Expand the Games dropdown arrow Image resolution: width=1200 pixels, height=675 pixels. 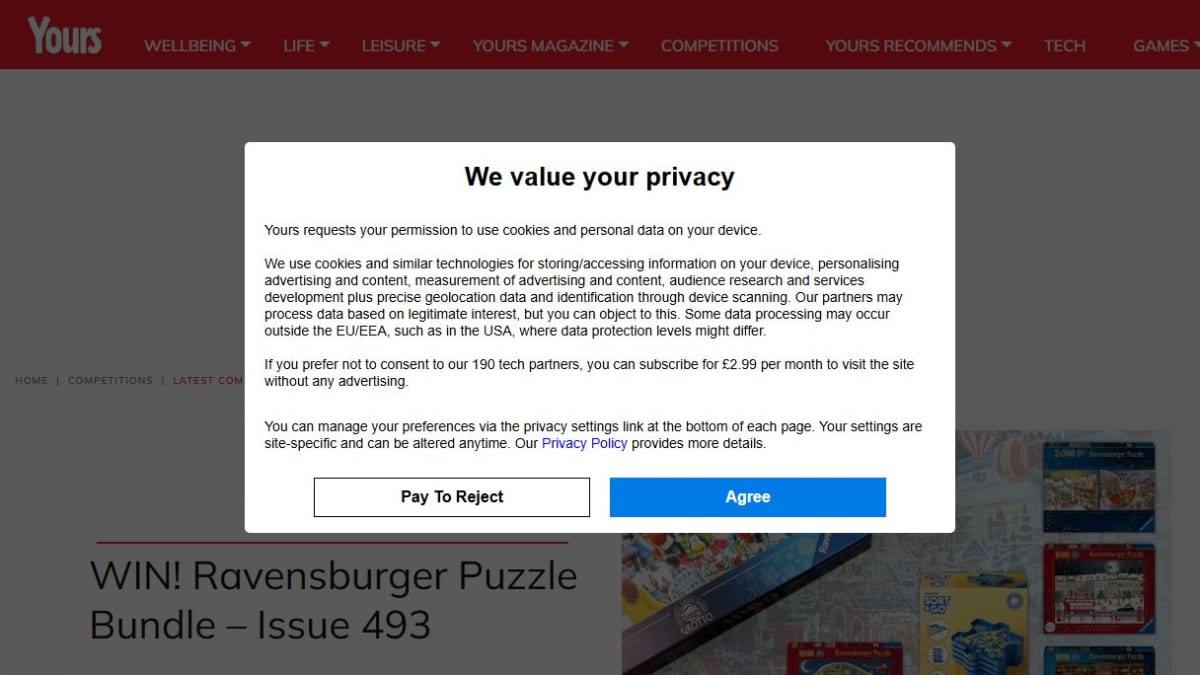click(x=1195, y=45)
